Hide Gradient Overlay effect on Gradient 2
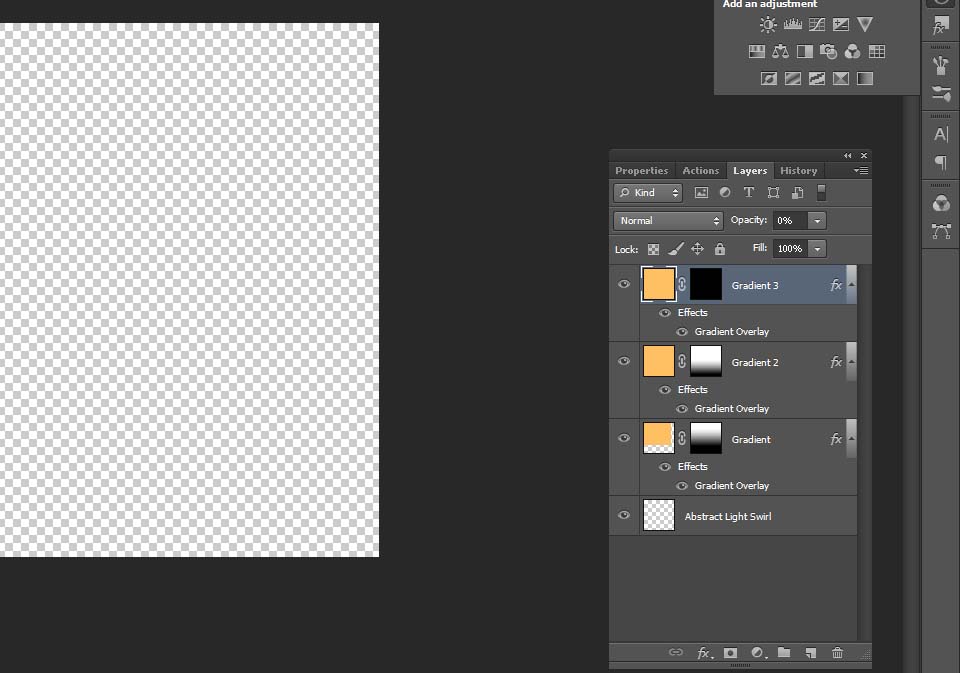 pos(682,408)
